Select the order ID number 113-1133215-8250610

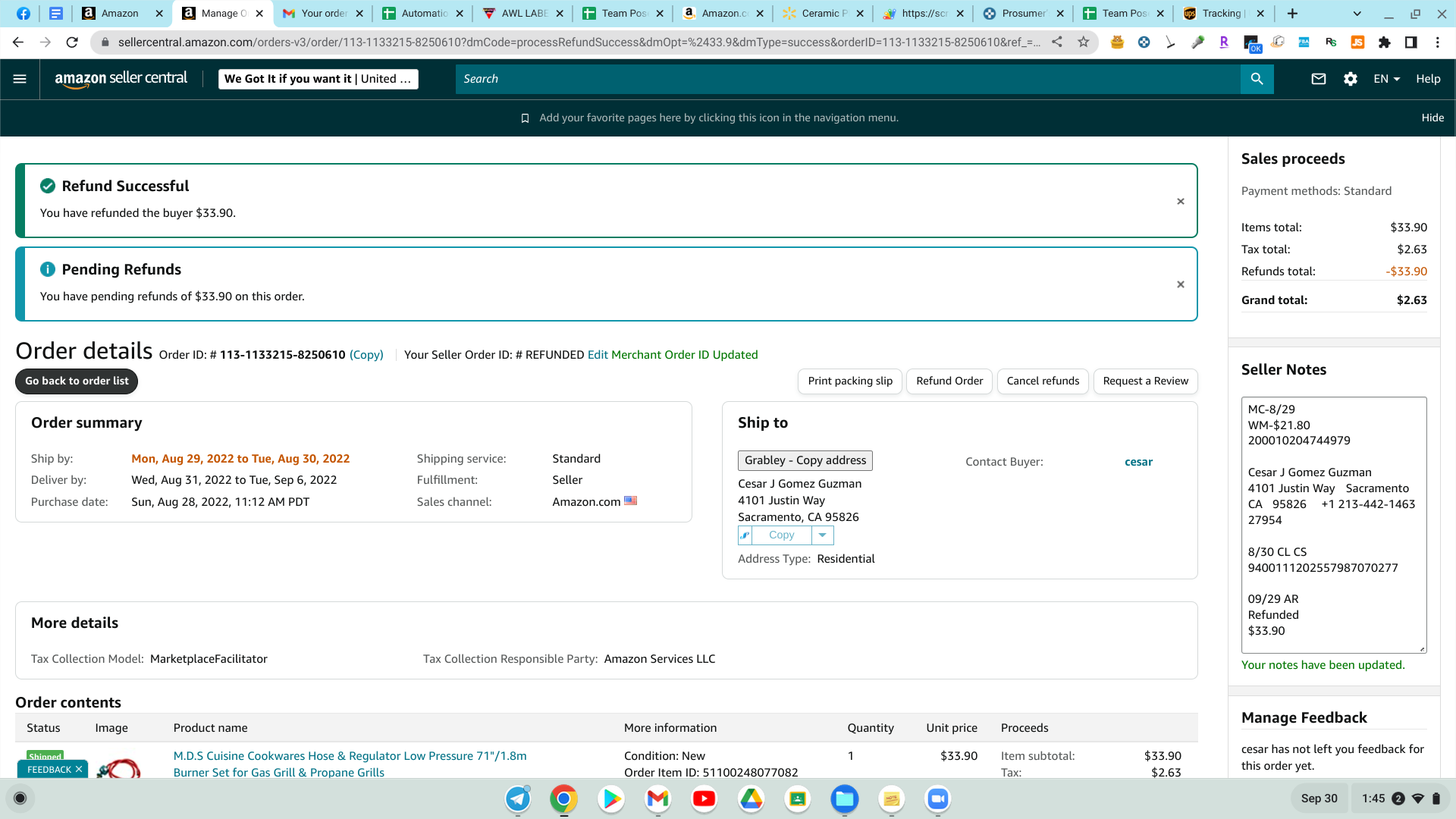point(282,355)
